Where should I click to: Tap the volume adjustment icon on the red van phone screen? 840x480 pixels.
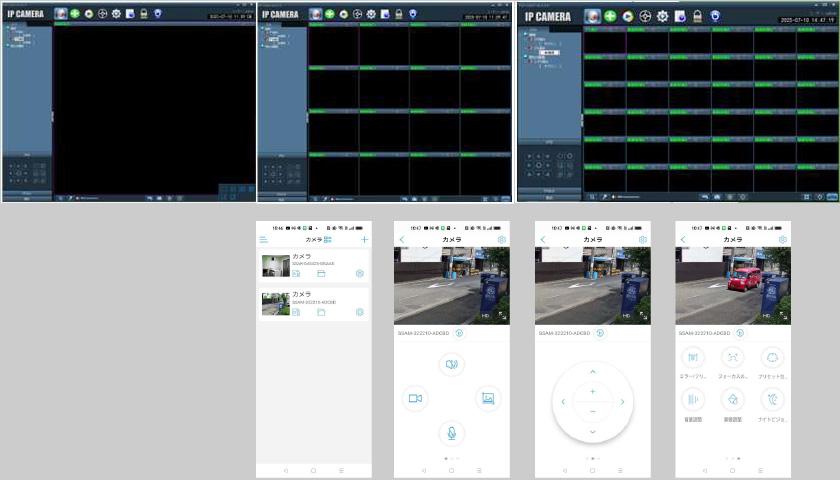pyautogui.click(x=693, y=399)
